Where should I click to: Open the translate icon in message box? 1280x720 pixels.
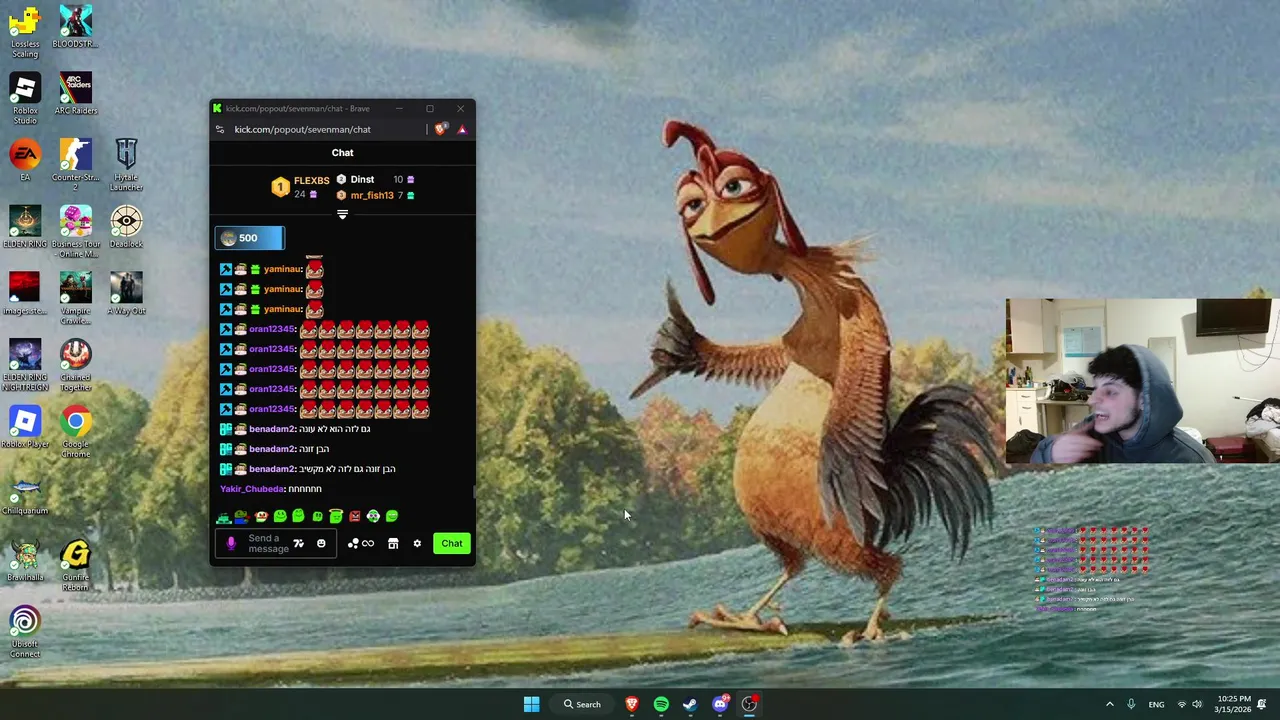[298, 544]
